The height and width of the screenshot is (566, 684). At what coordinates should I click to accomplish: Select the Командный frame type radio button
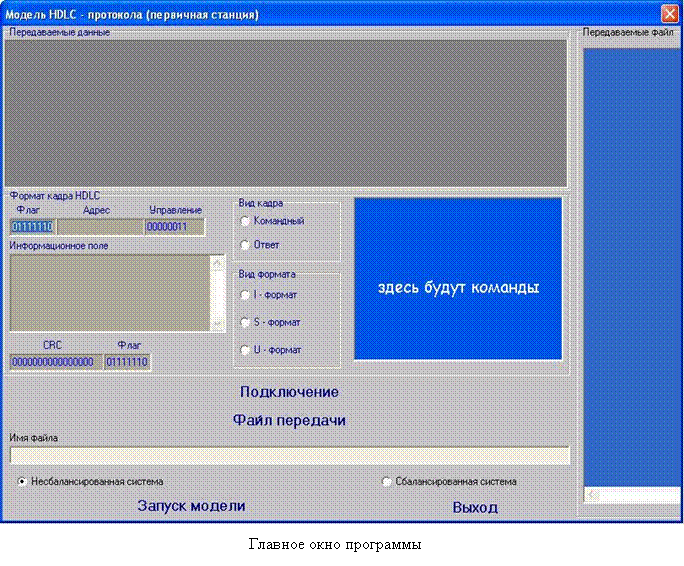click(245, 221)
